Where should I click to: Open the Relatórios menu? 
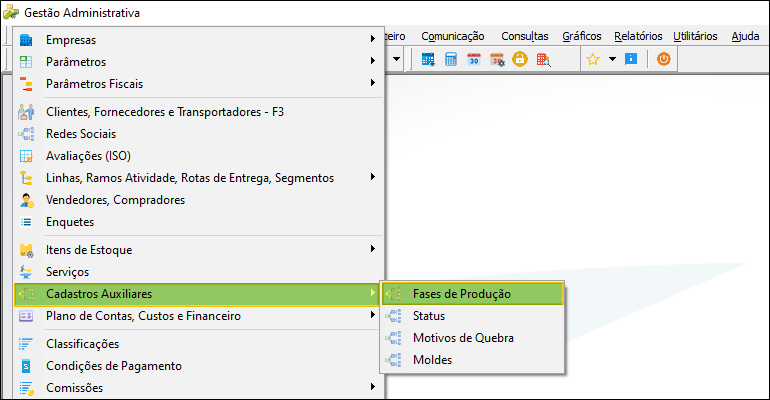coord(638,36)
